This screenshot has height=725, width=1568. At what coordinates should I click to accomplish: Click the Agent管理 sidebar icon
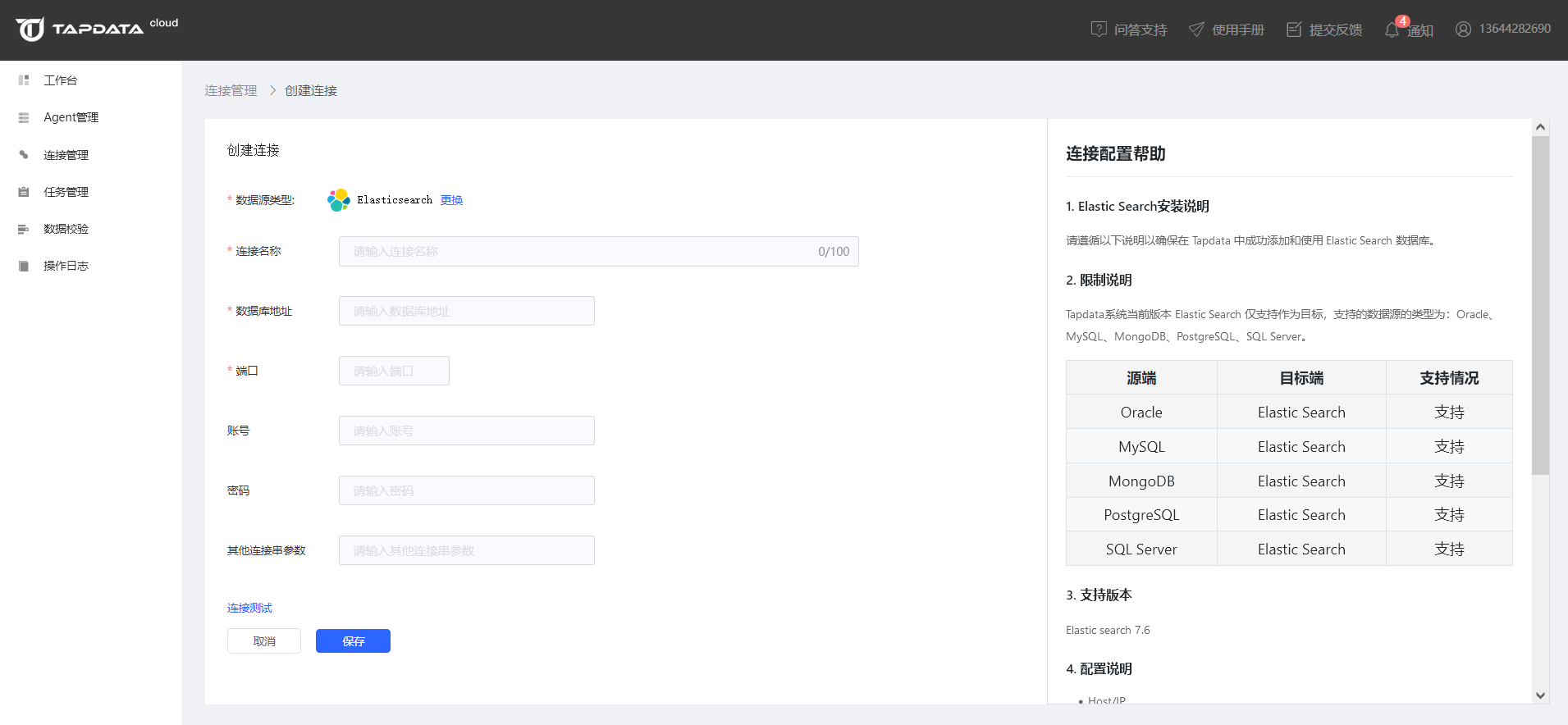click(x=24, y=118)
